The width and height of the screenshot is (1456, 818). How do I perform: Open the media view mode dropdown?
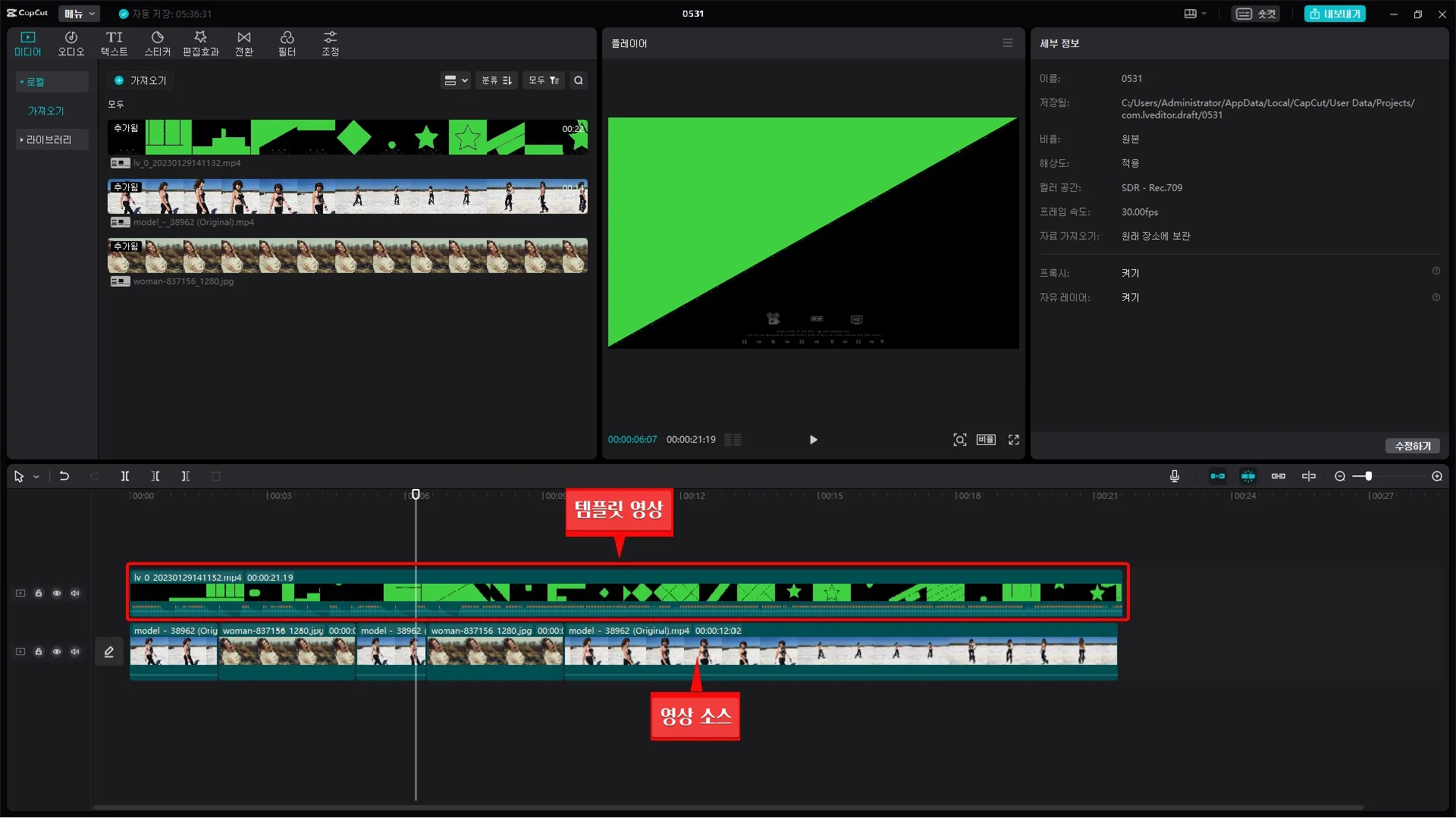(x=456, y=80)
